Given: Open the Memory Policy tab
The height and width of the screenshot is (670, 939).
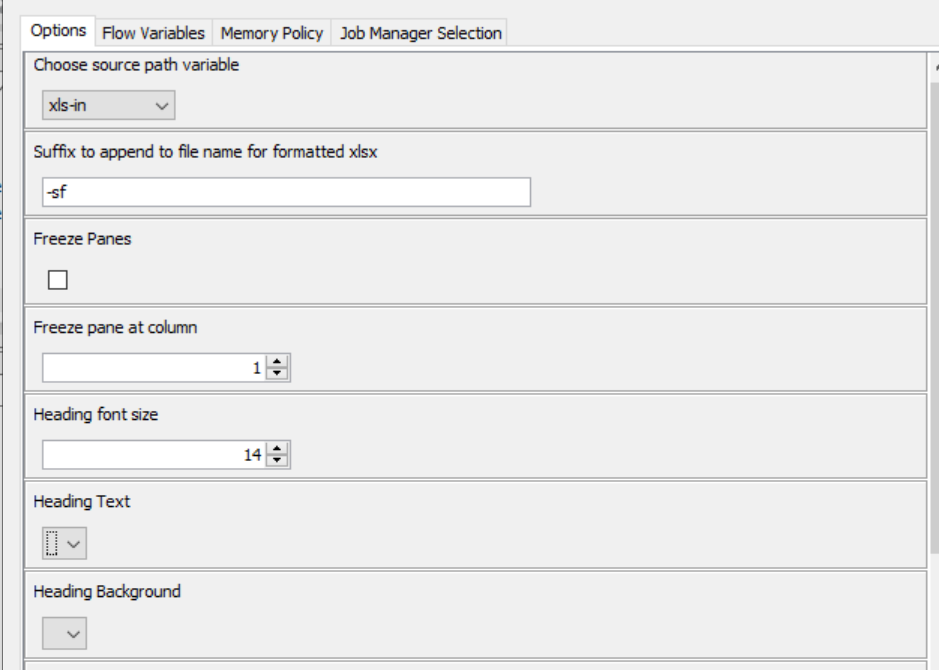Looking at the screenshot, I should pos(272,33).
